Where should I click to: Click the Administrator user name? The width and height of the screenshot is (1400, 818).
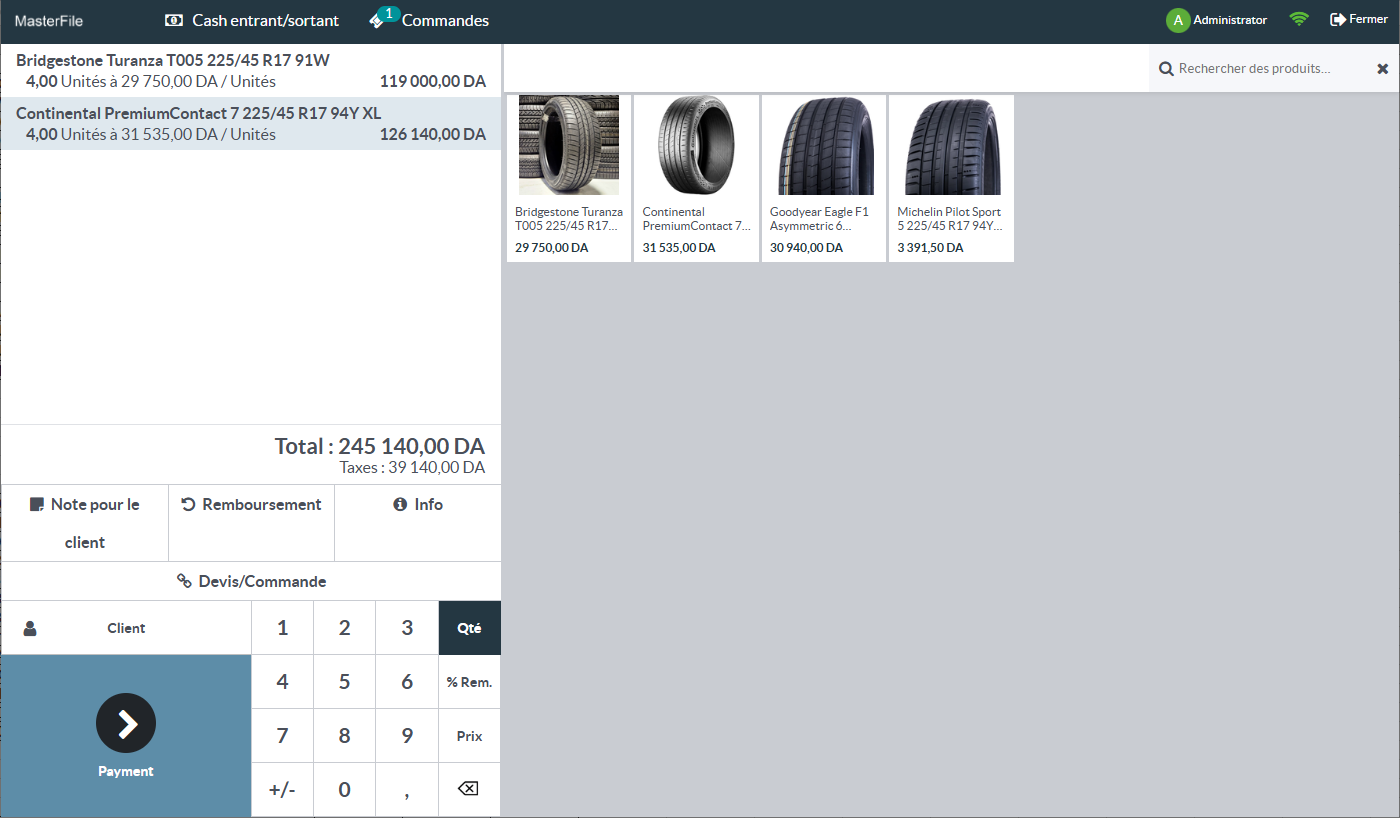(1230, 20)
